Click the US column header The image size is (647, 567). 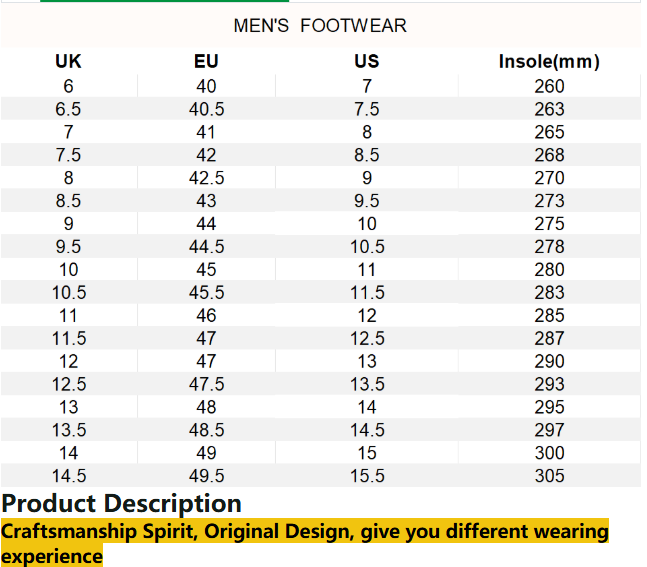click(x=367, y=62)
